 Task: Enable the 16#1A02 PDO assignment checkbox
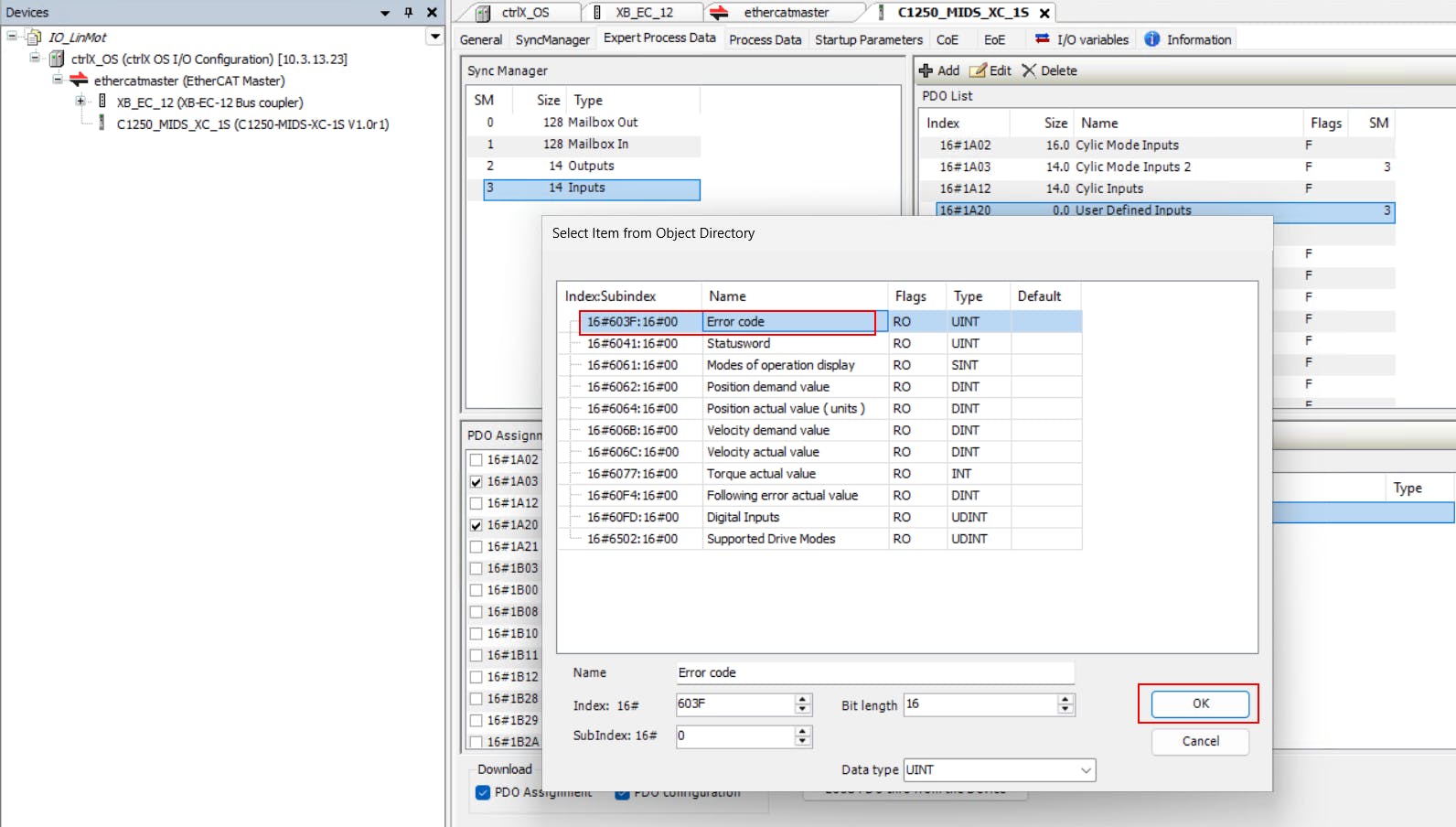click(476, 459)
